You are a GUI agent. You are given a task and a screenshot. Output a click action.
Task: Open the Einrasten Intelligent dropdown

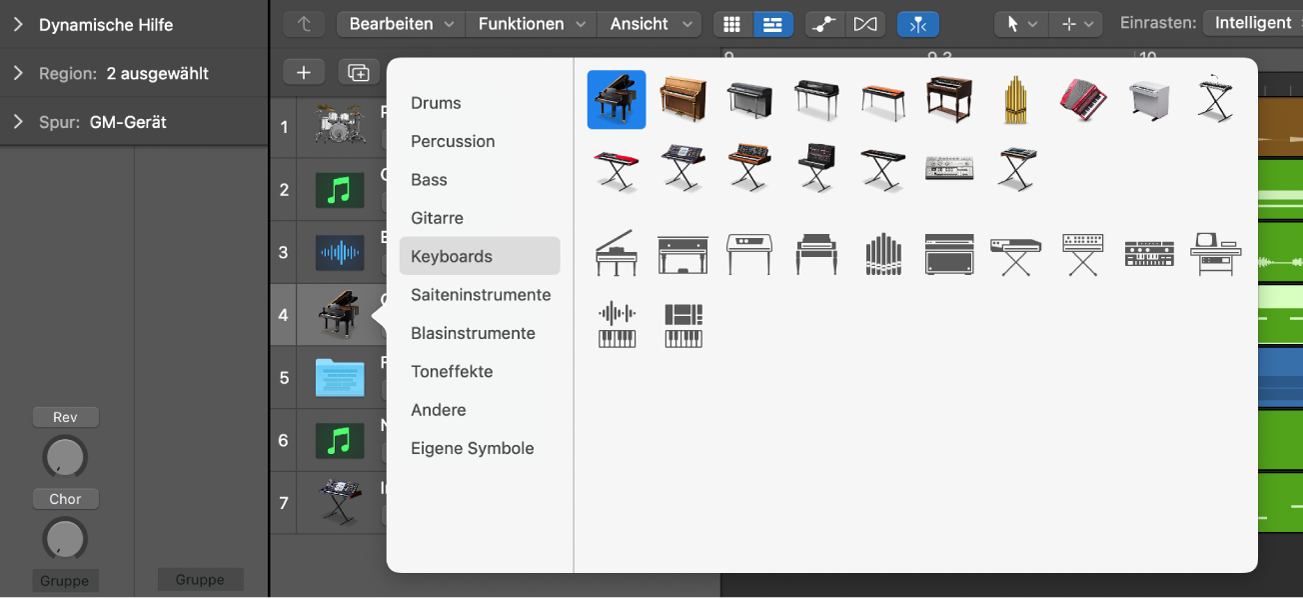point(1252,23)
